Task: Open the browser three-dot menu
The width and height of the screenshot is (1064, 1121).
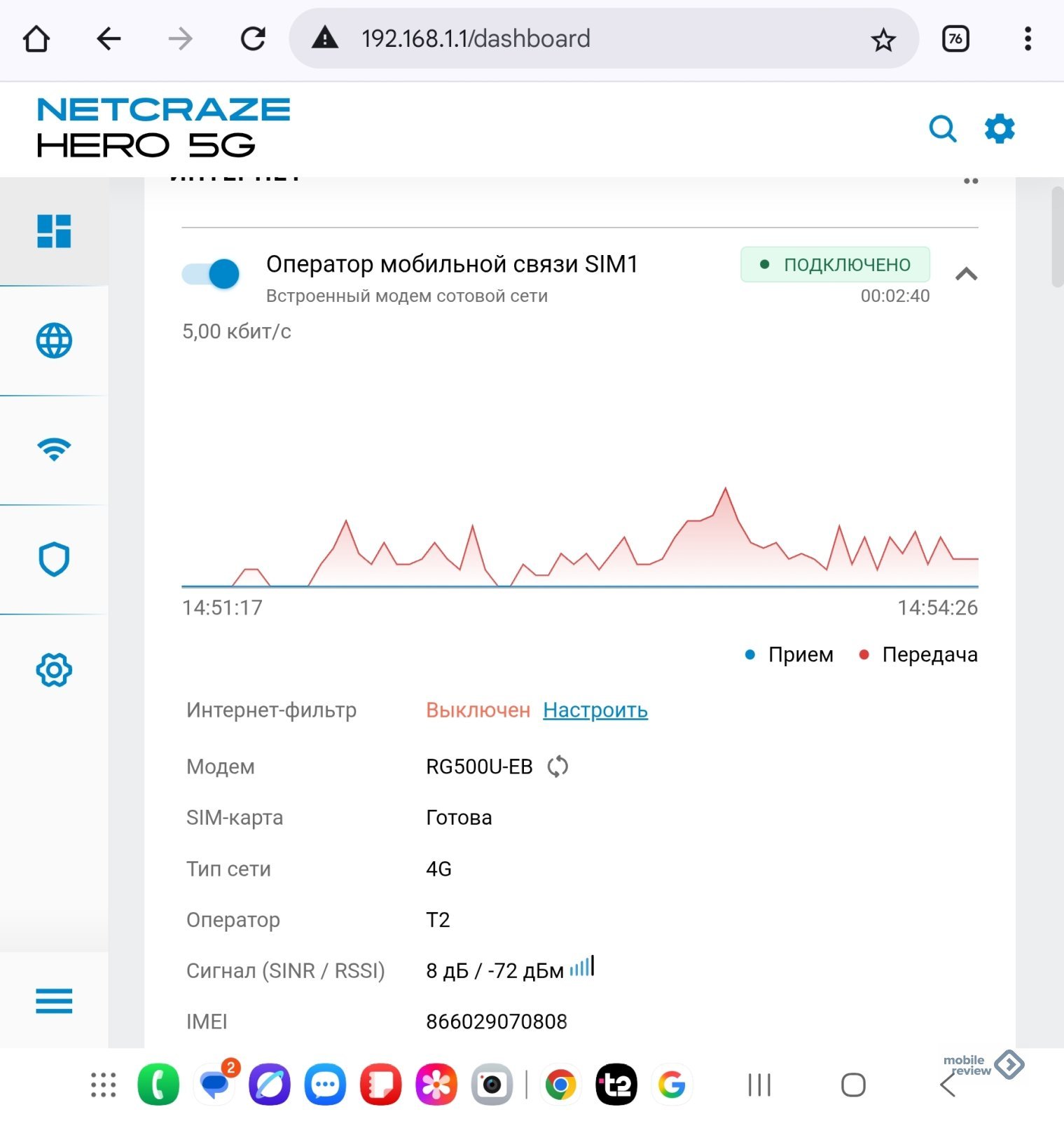Action: tap(1028, 39)
